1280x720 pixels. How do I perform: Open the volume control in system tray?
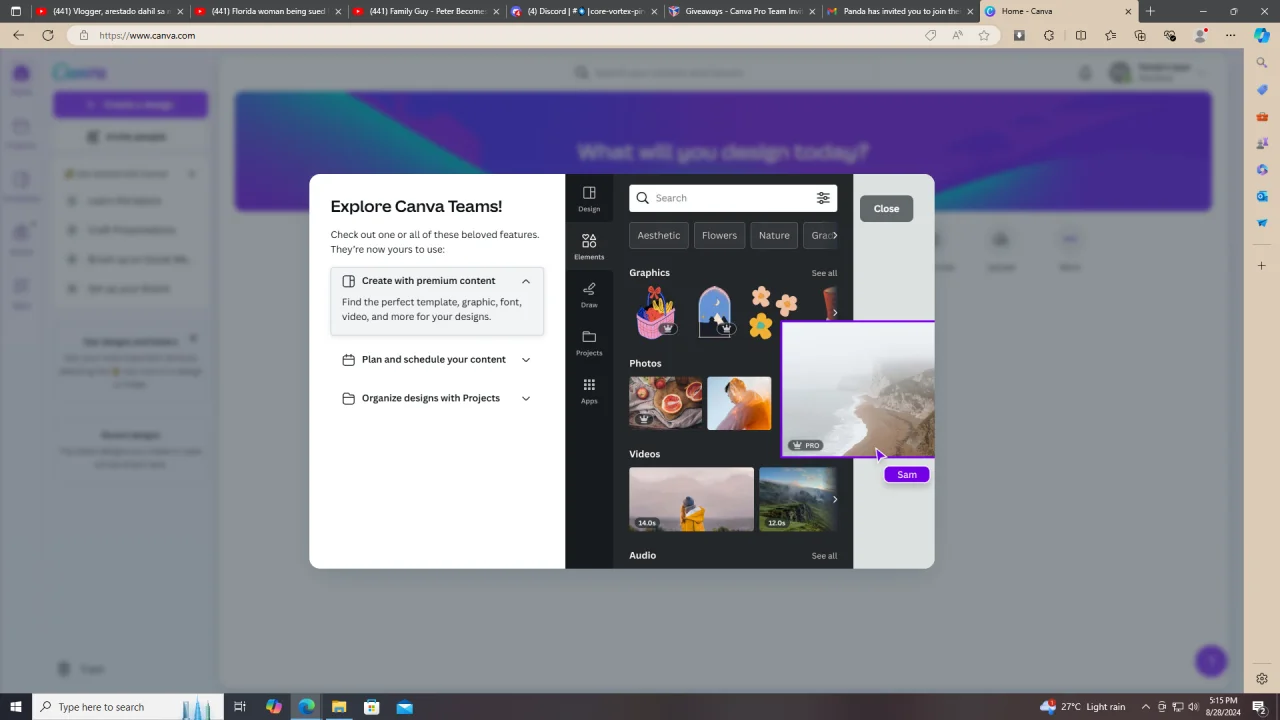(1193, 707)
